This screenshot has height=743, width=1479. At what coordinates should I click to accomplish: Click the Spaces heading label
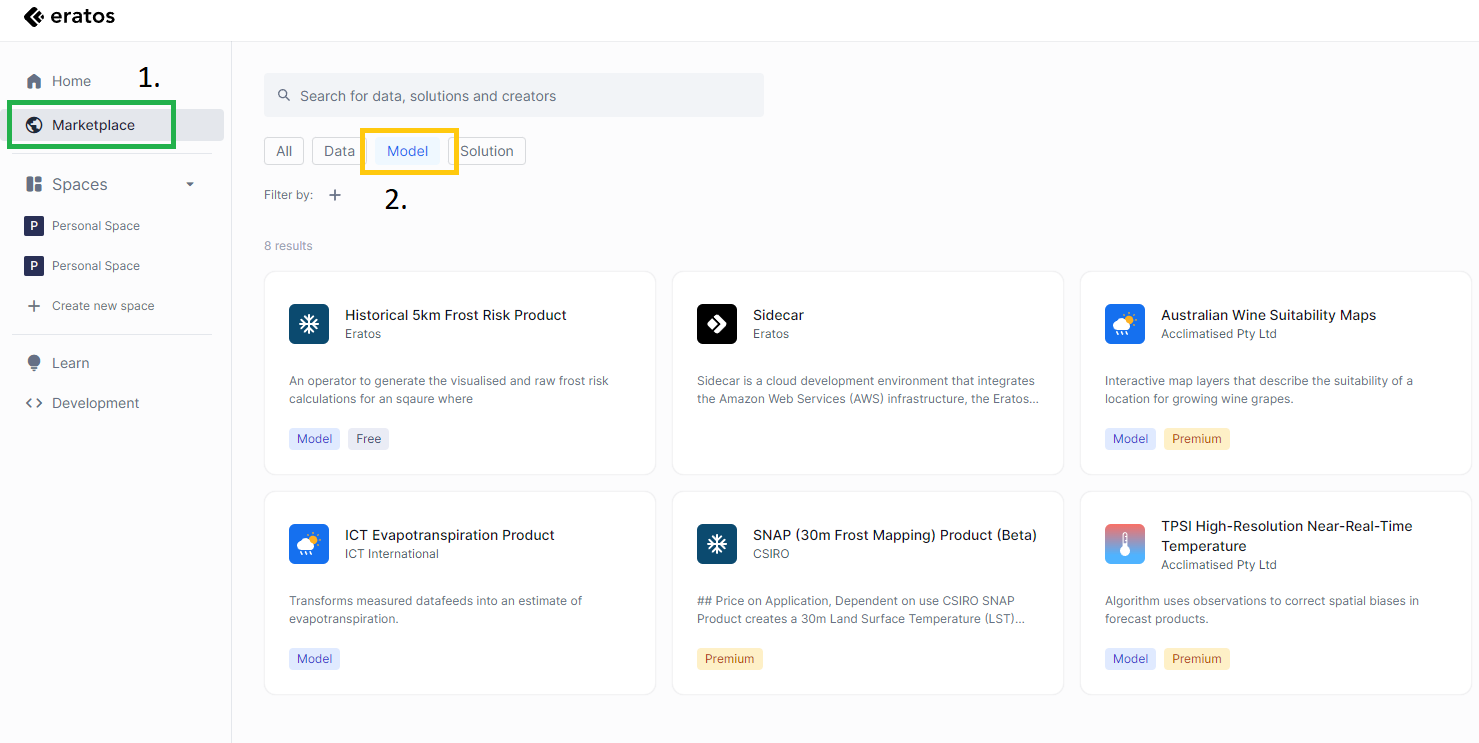tap(80, 184)
